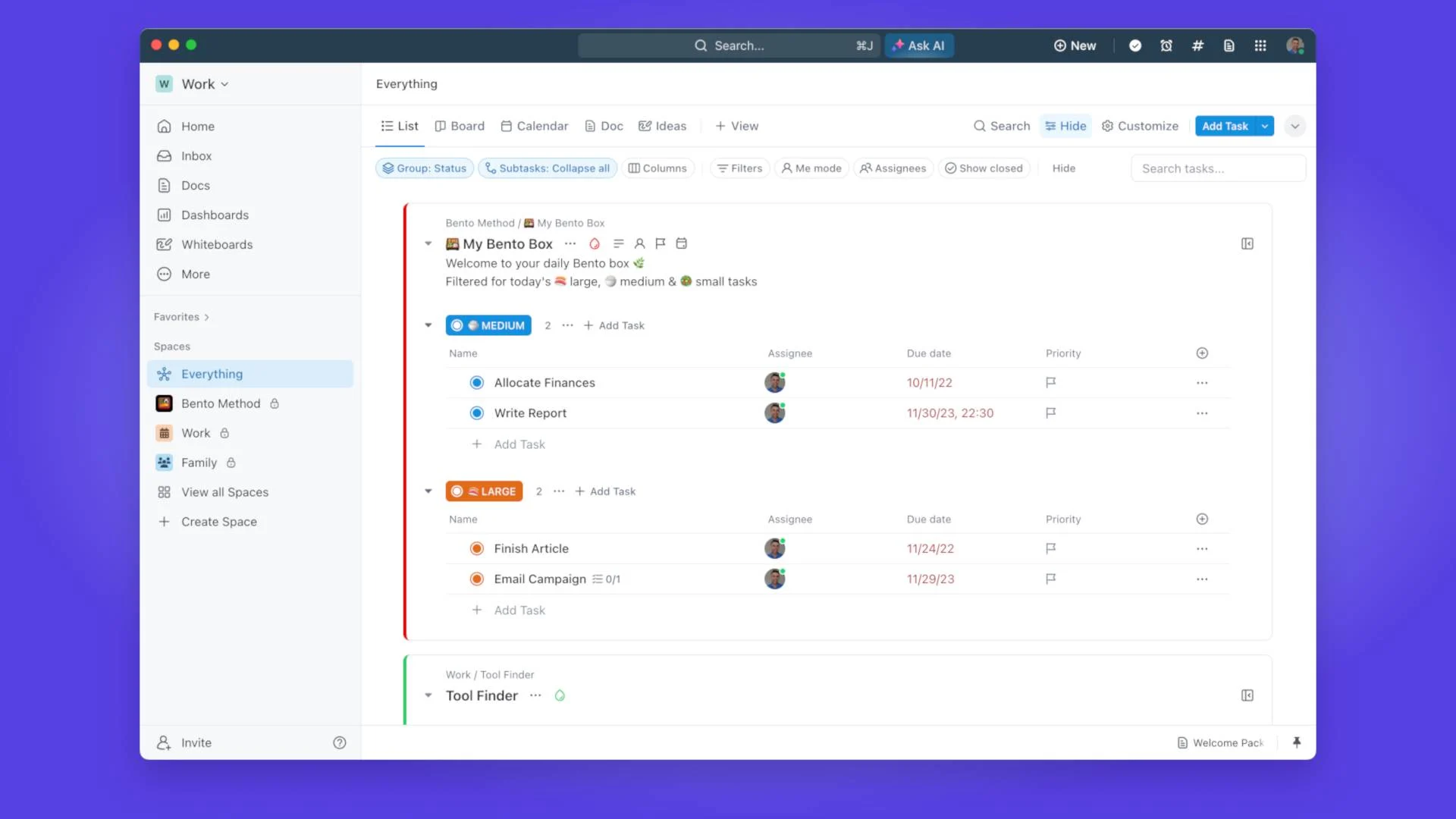Viewport: 1456px width, 819px height.
Task: Click the Search tasks input field
Action: pos(1217,168)
